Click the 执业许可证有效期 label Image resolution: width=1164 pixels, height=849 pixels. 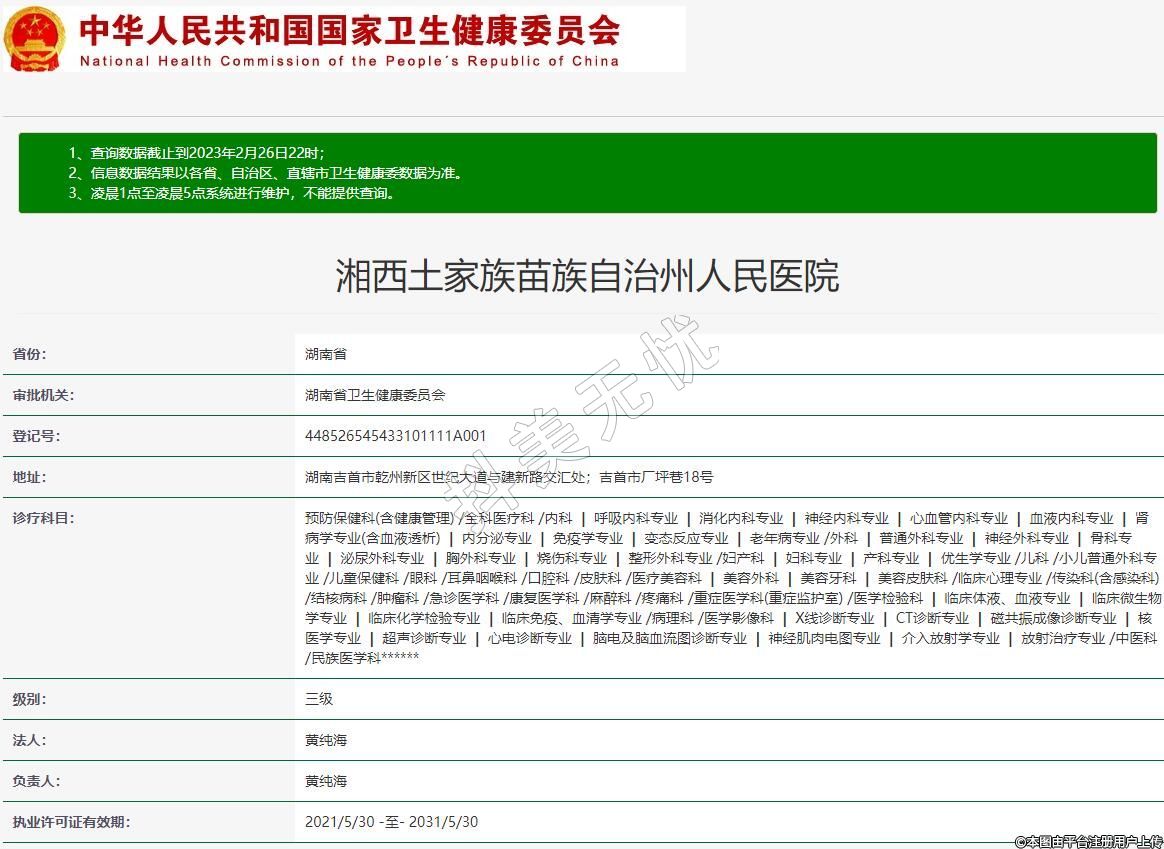(x=71, y=822)
